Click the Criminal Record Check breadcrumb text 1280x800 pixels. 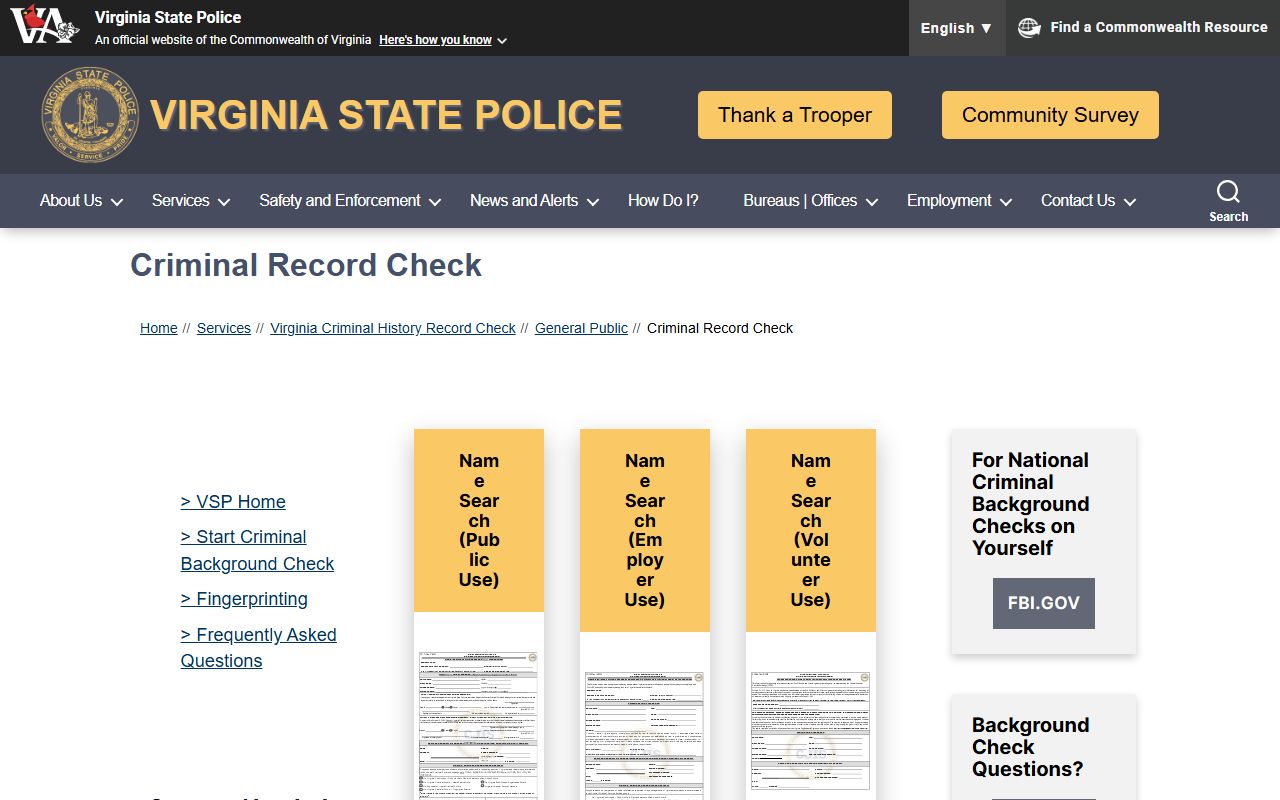[x=720, y=328]
